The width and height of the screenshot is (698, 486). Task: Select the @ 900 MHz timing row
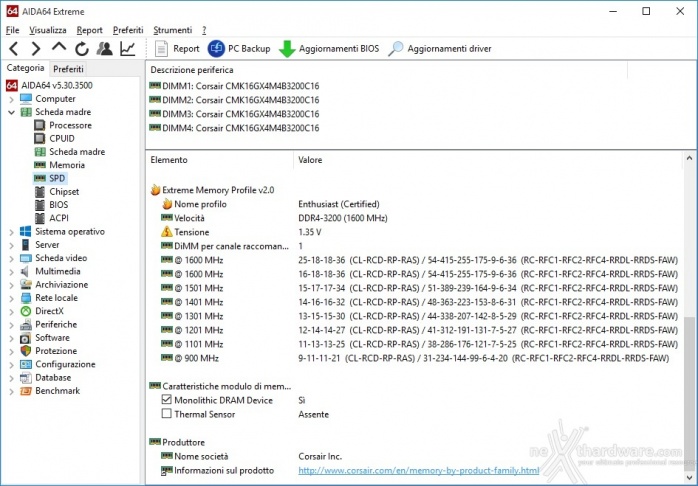coord(414,358)
